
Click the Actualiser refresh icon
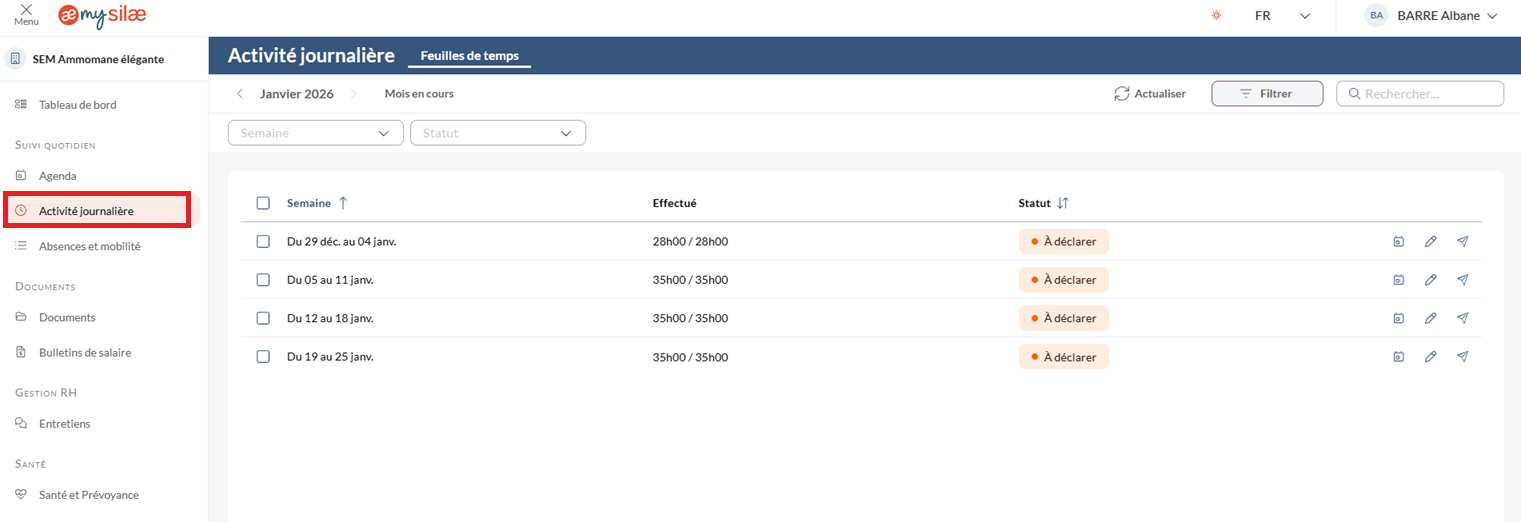pyautogui.click(x=1122, y=94)
